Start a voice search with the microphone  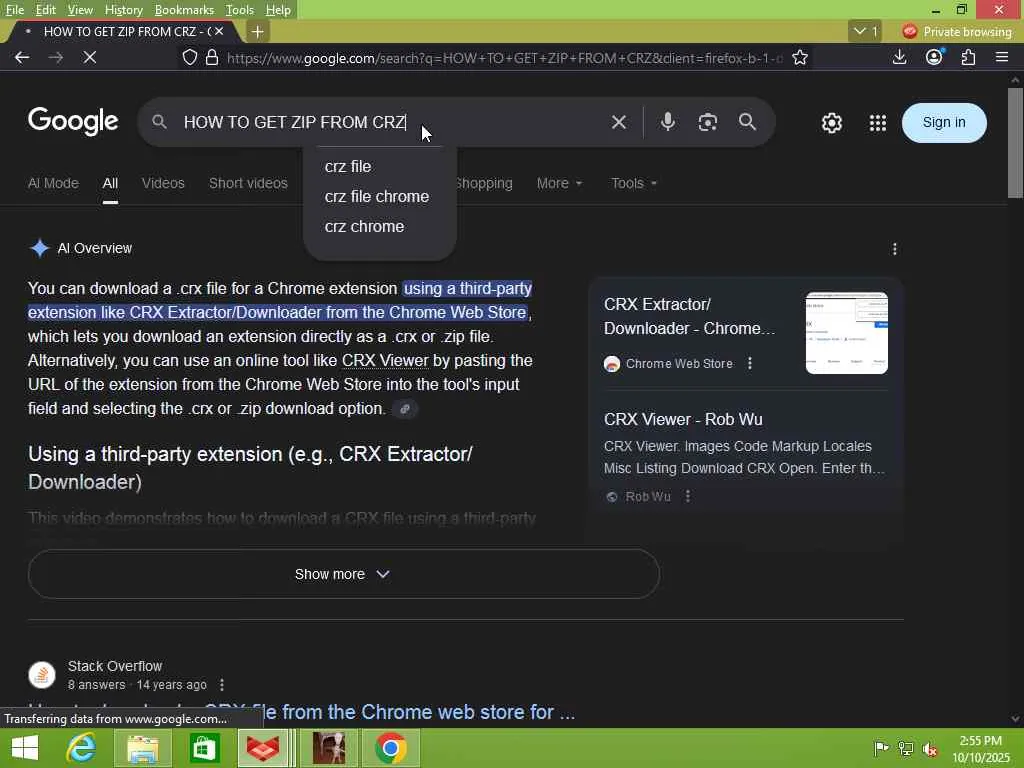click(667, 122)
